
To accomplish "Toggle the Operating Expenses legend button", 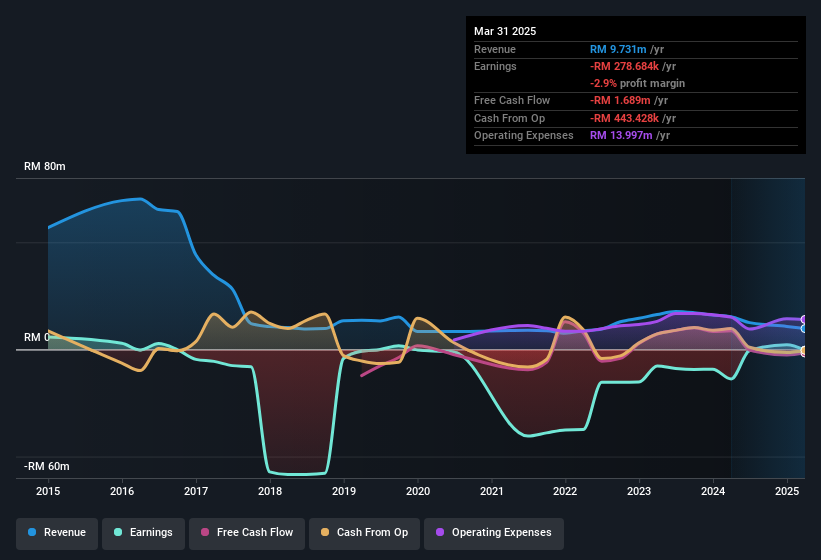I will (494, 533).
